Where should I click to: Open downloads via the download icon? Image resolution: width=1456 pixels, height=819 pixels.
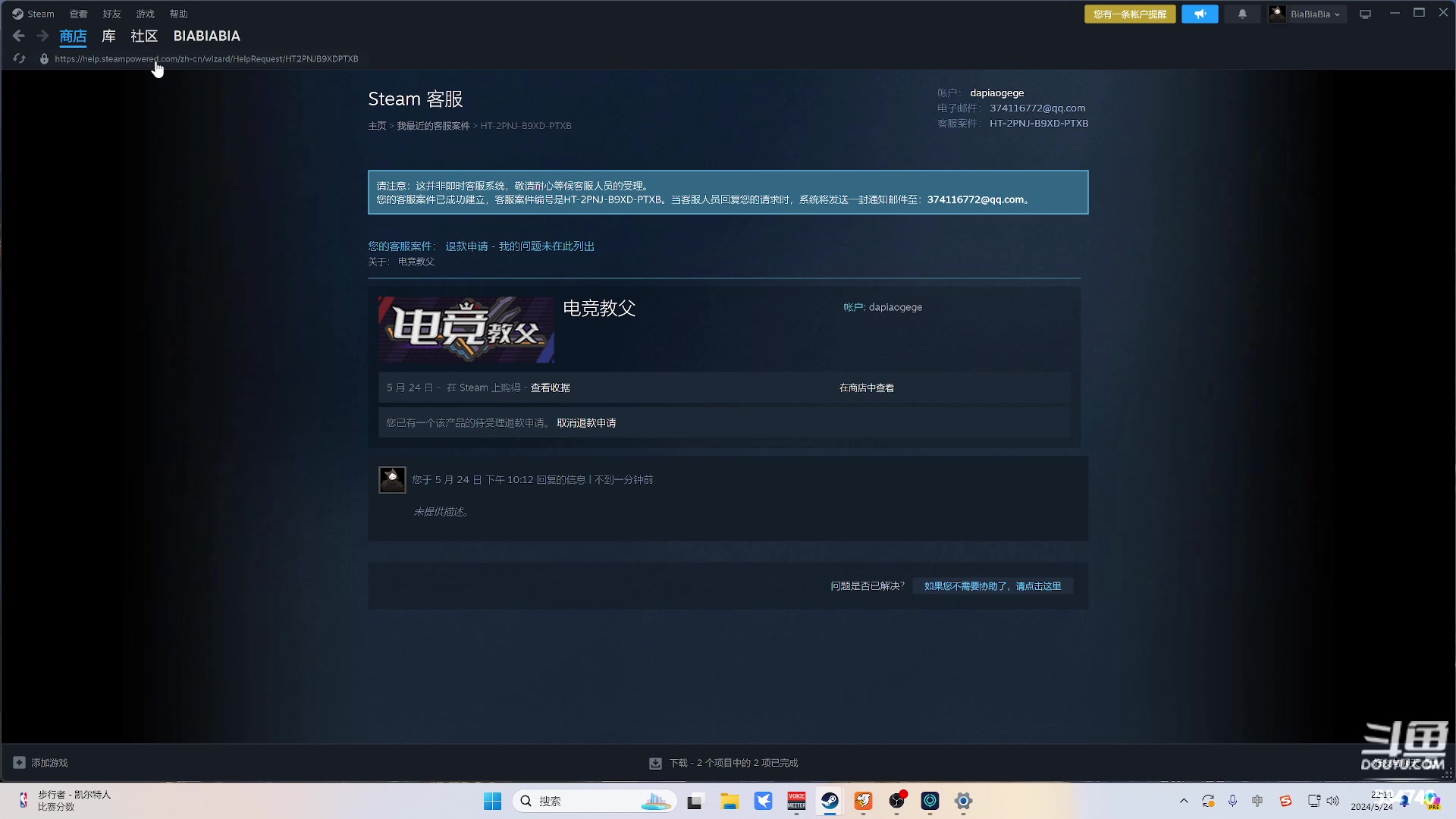[655, 764]
